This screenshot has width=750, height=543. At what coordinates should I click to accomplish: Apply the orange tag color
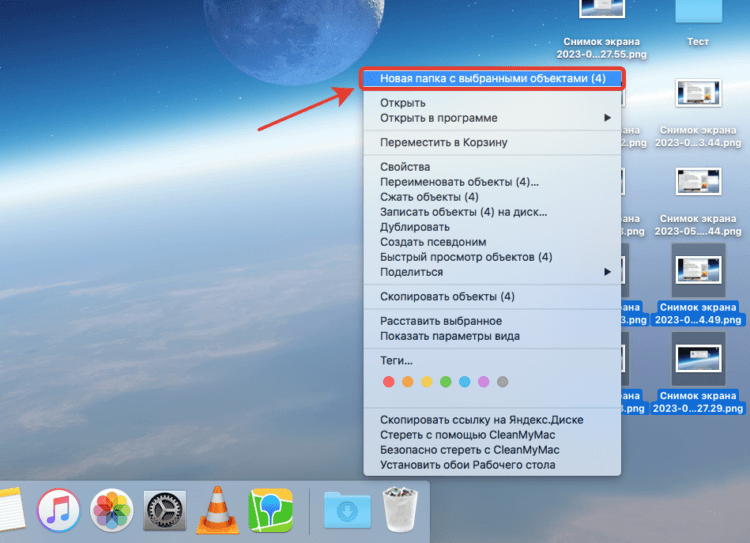408,382
